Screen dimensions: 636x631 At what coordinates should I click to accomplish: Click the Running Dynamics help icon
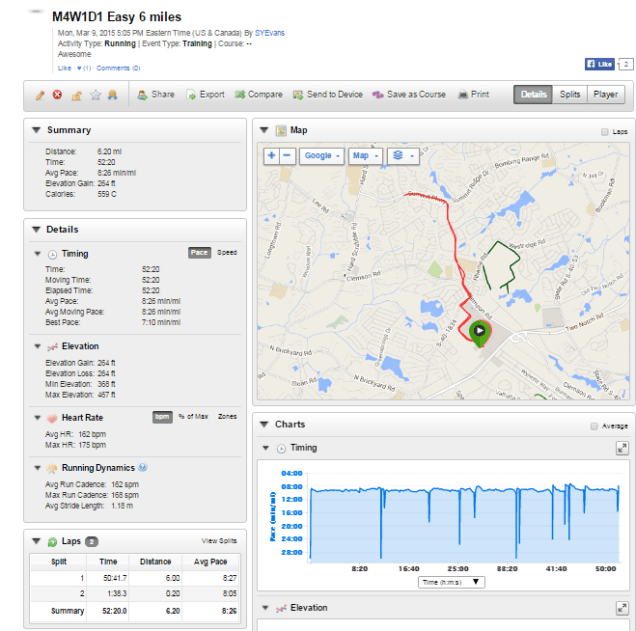pos(143,467)
